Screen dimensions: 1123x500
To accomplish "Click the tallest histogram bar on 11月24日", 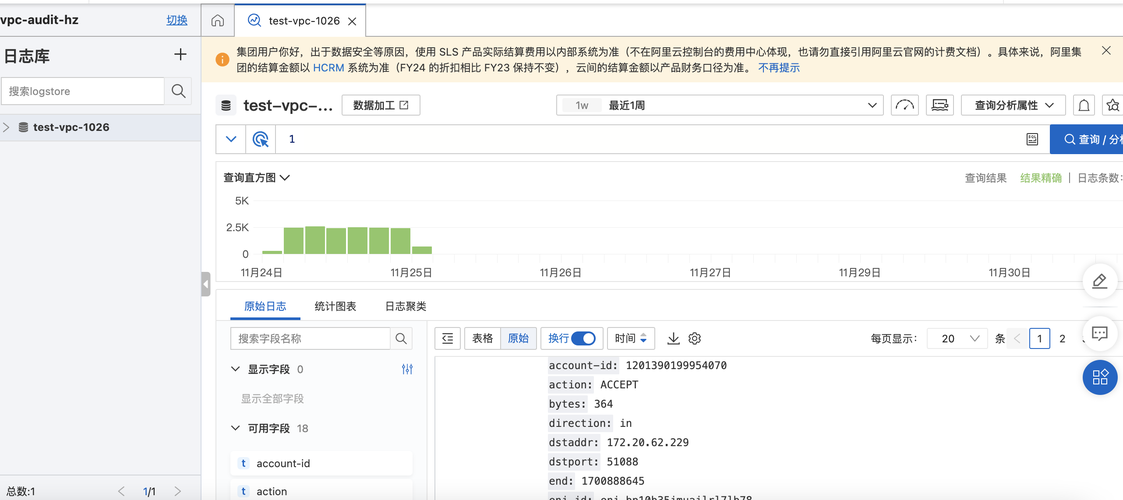I will point(315,240).
